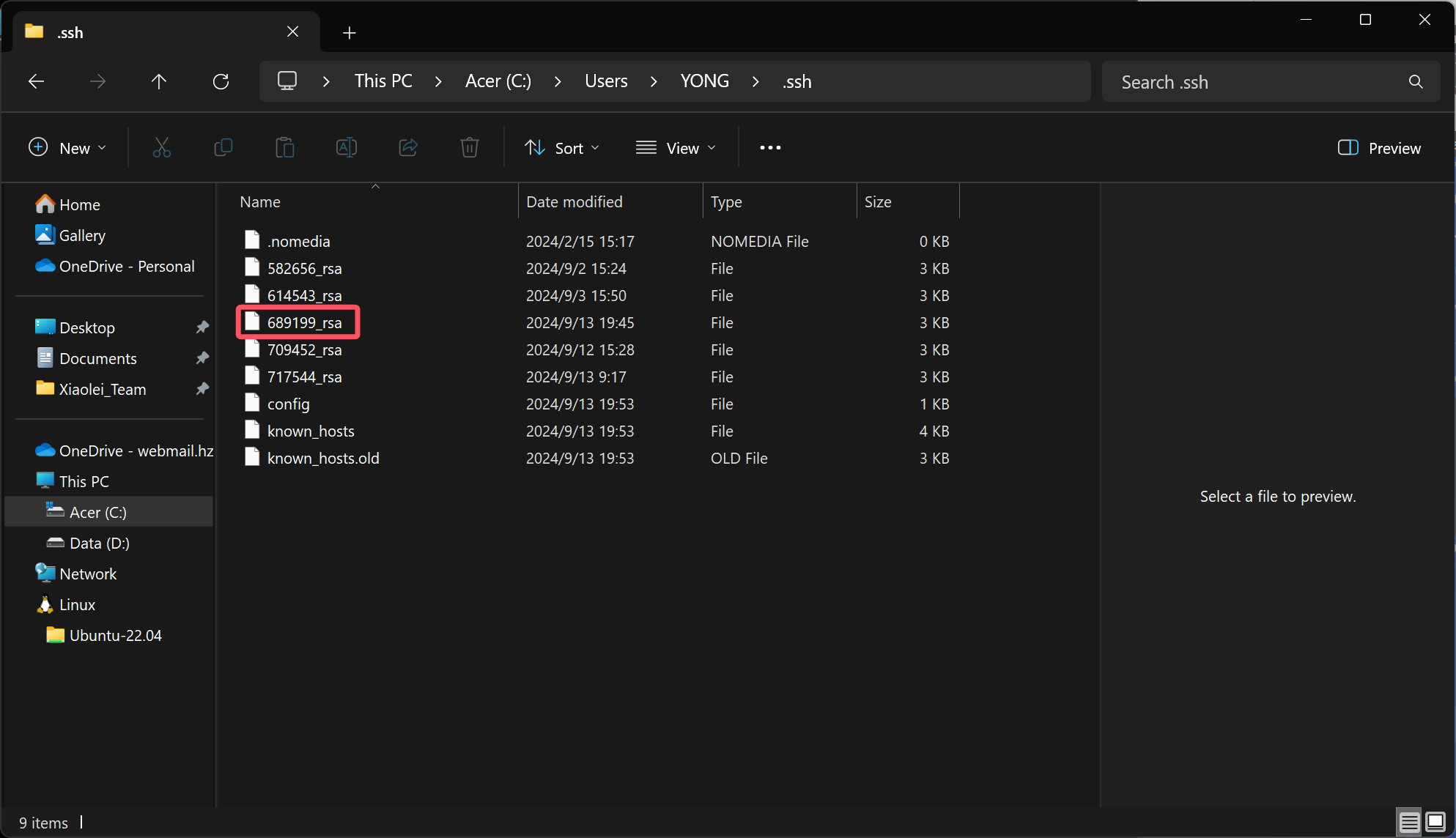Click the Paste clipboard icon

(x=285, y=148)
